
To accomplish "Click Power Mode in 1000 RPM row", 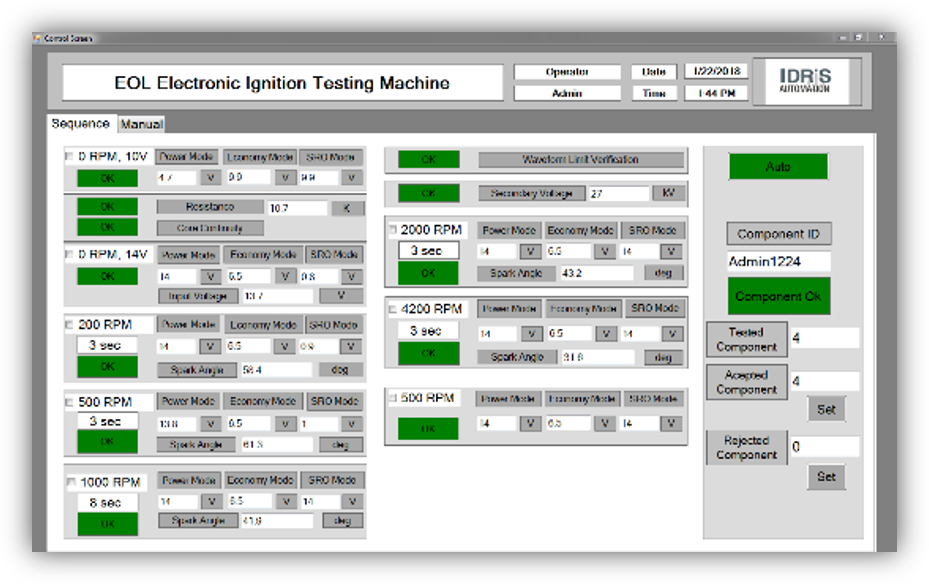I will pos(189,480).
